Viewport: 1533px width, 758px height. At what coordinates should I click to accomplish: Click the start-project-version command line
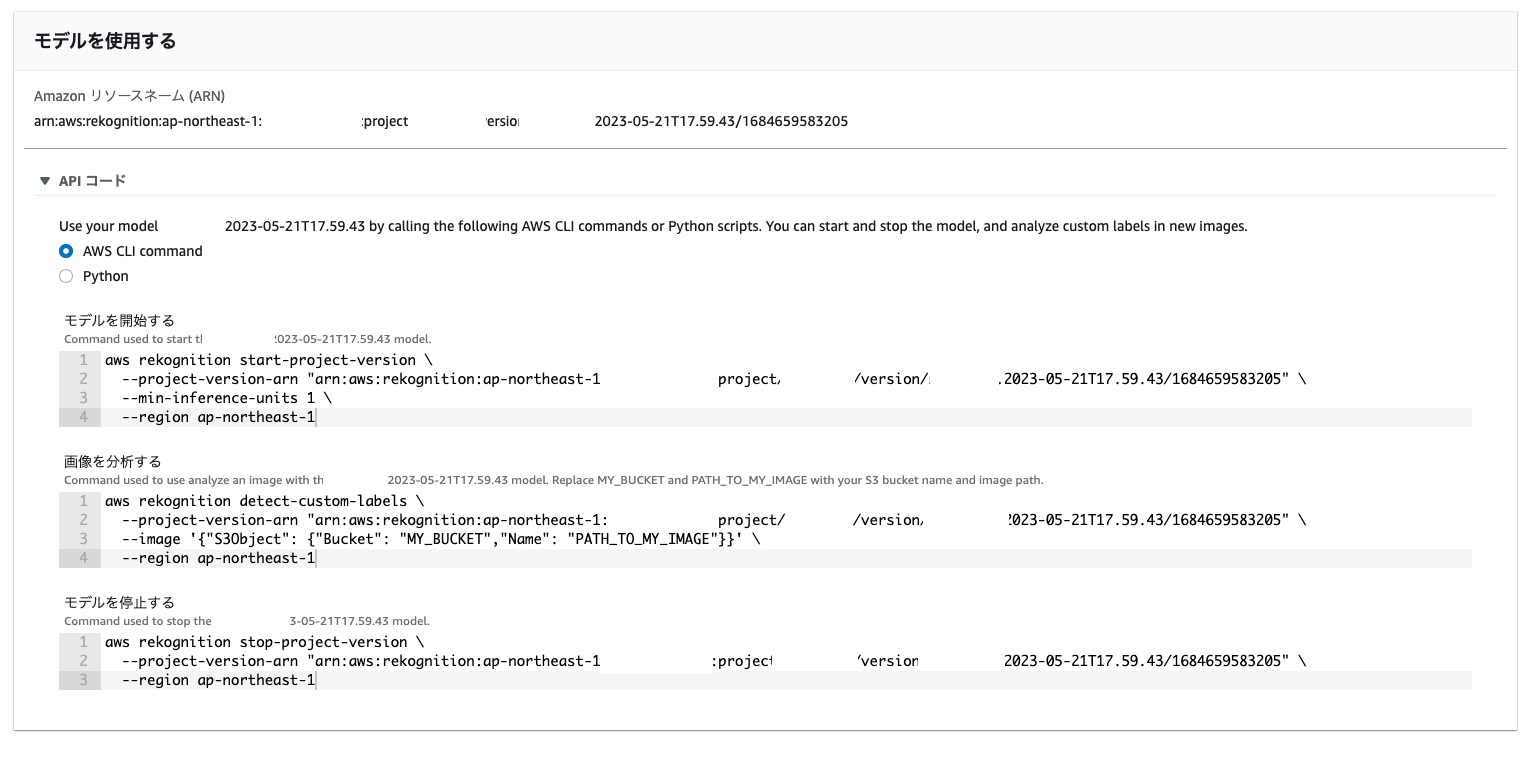tap(270, 360)
